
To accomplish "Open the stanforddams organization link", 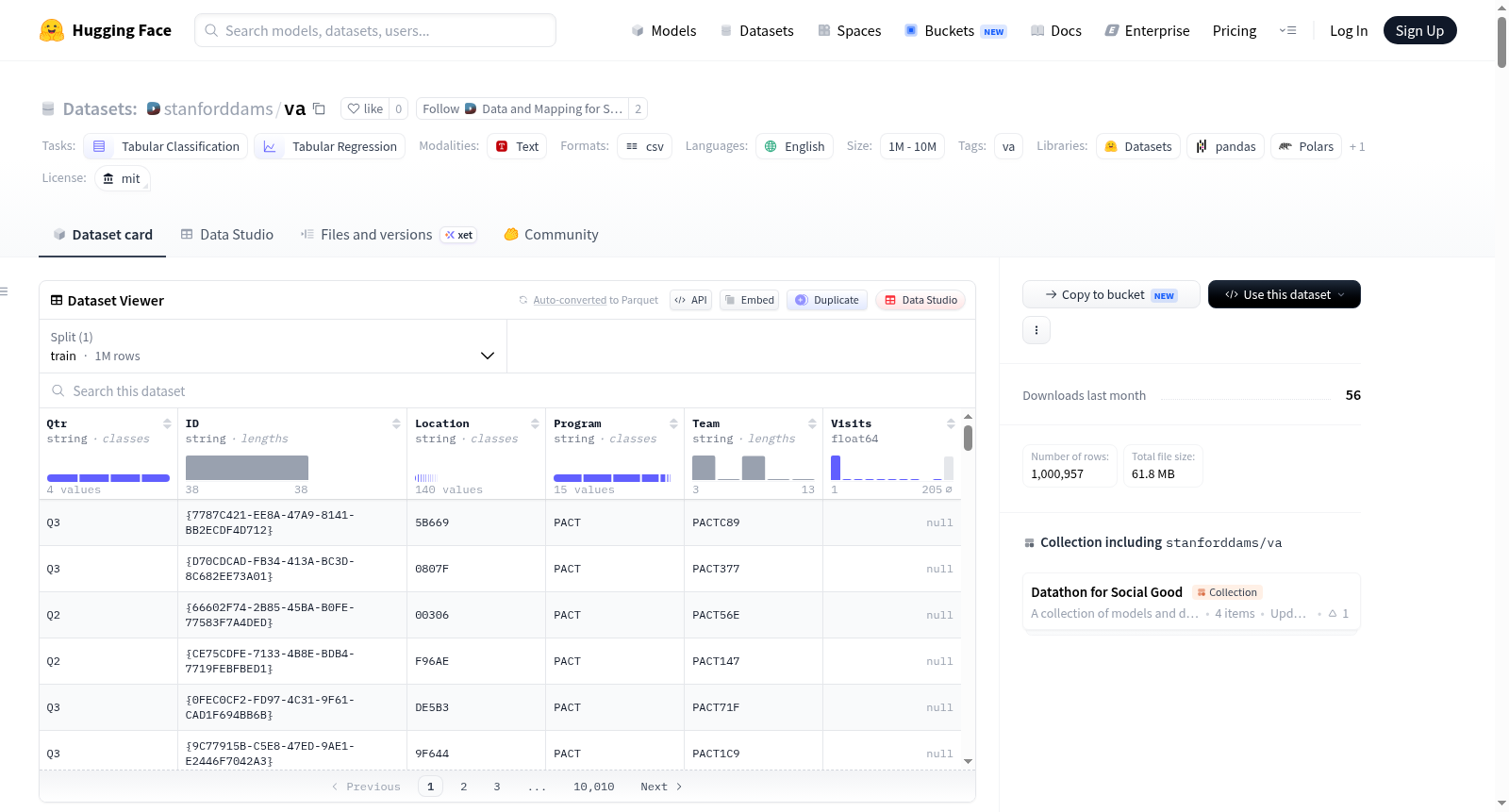I will click(218, 108).
